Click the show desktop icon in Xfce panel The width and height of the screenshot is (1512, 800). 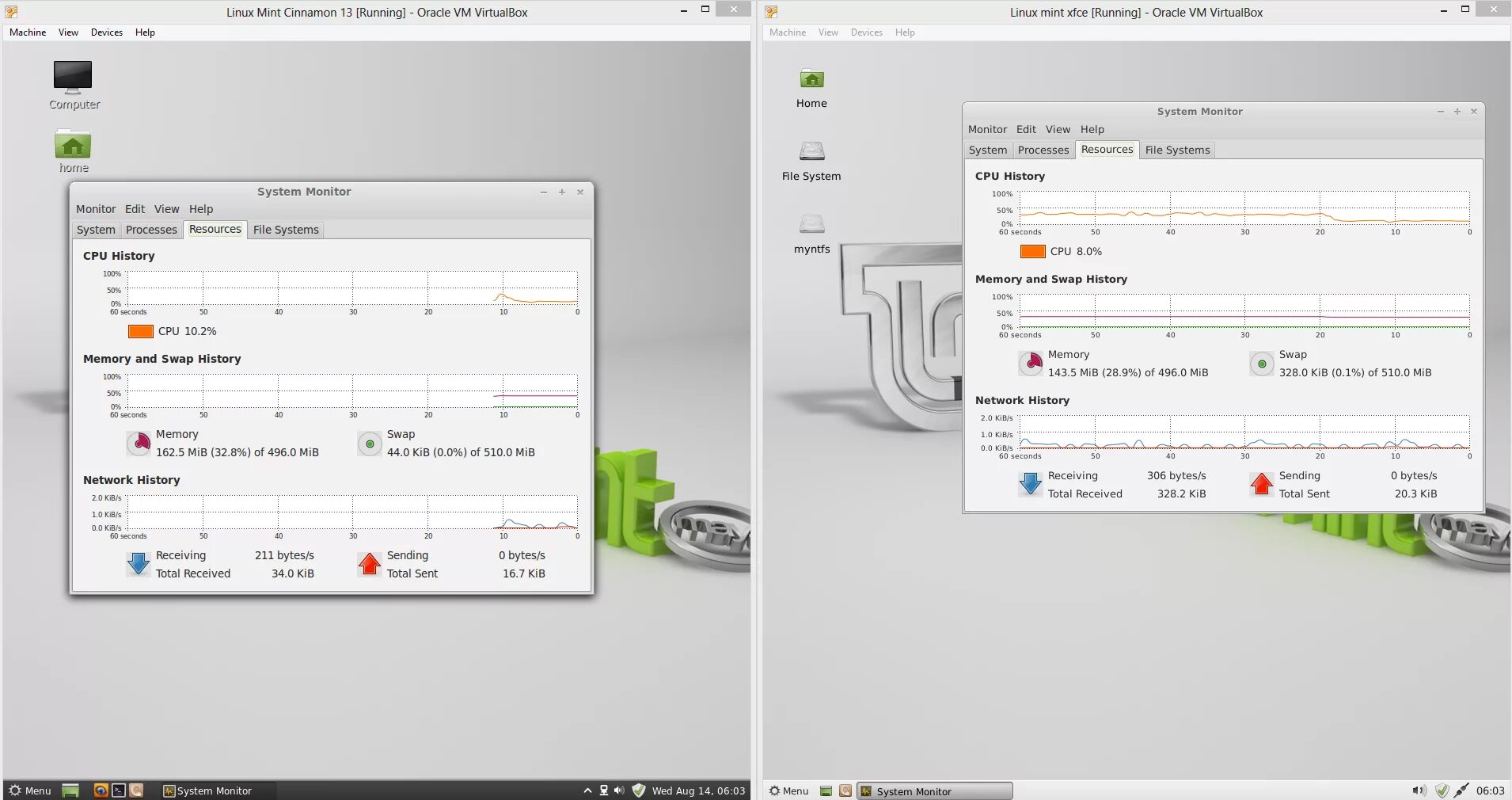pyautogui.click(x=826, y=790)
